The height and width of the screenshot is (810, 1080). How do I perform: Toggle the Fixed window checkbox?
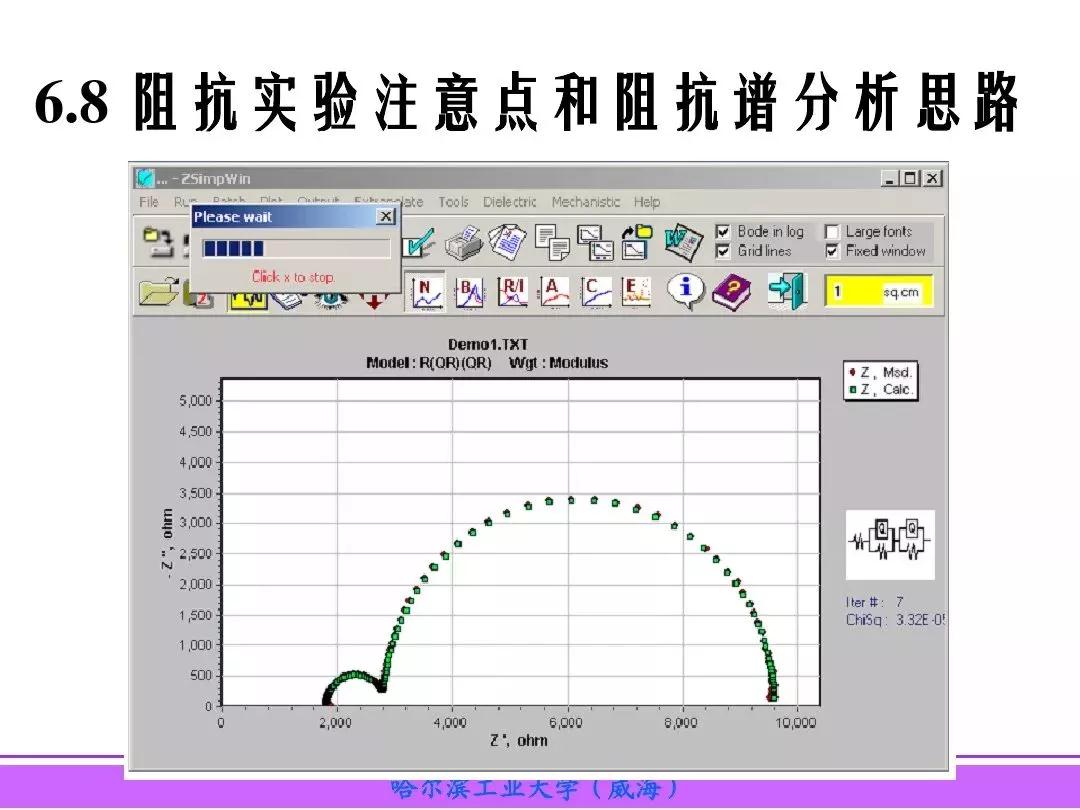tap(831, 251)
